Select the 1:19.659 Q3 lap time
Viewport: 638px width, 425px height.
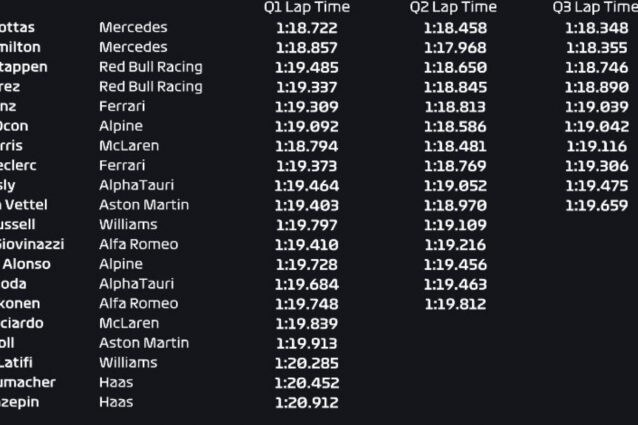point(596,205)
